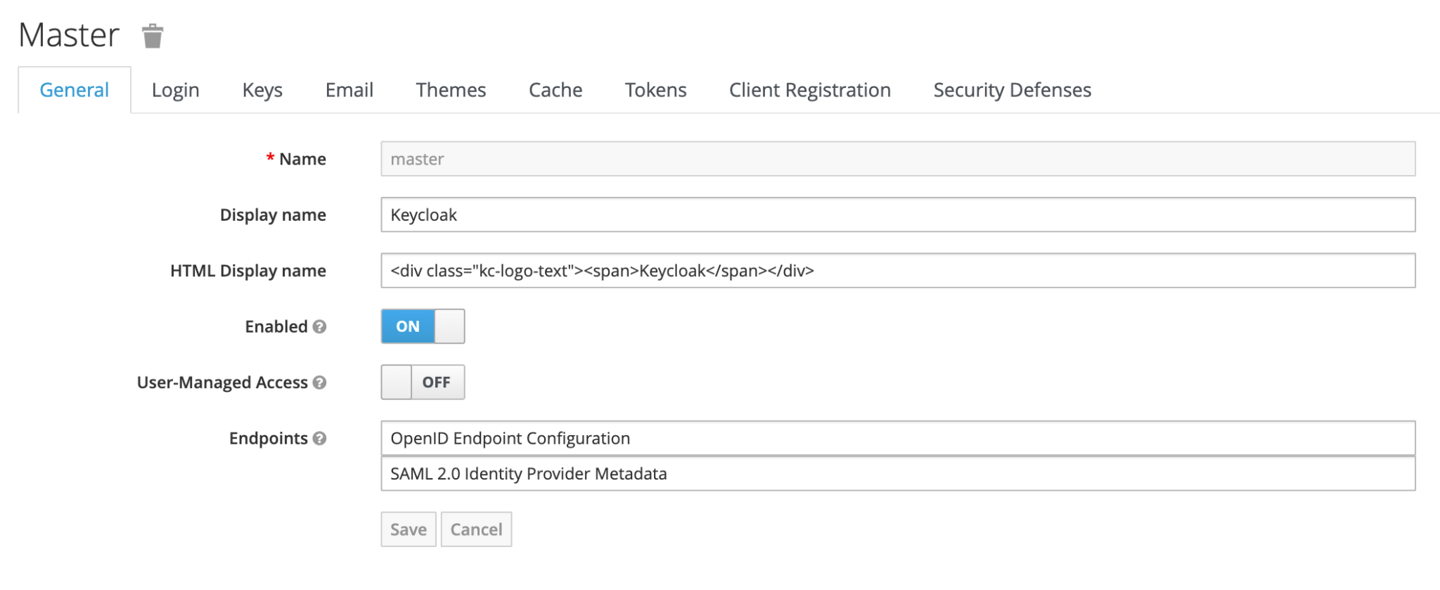Select the Email tab
Viewport: 1440px width, 590px height.
348,89
